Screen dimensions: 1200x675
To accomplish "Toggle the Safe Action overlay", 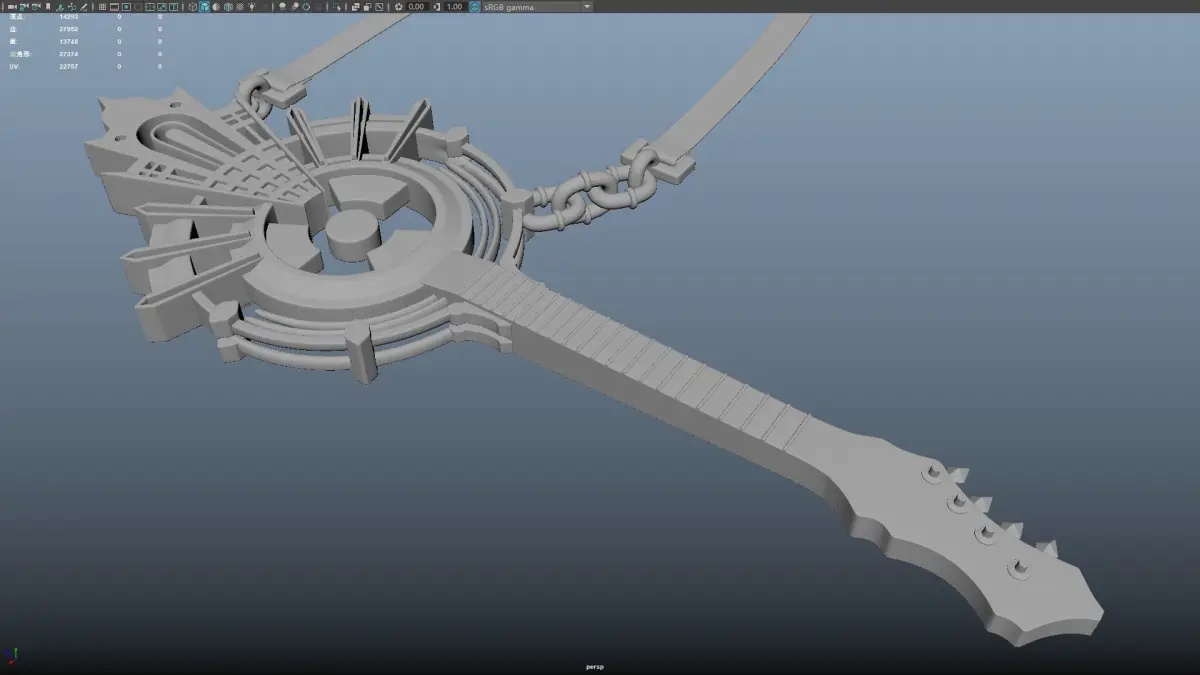I will [x=161, y=6].
